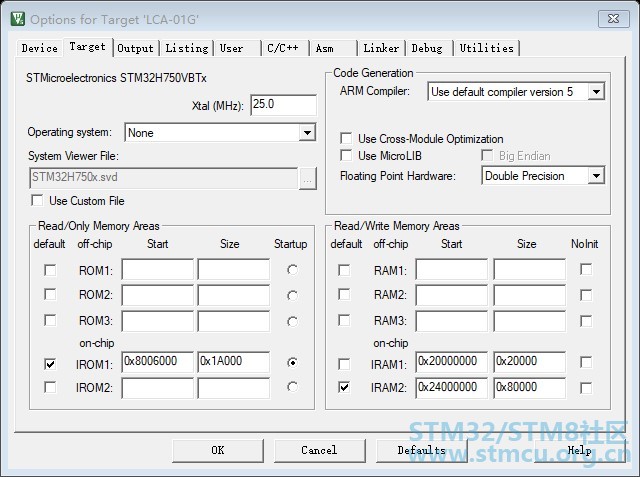This screenshot has width=640, height=477.
Task: Check the ROM2 default checkbox
Action: [50, 294]
